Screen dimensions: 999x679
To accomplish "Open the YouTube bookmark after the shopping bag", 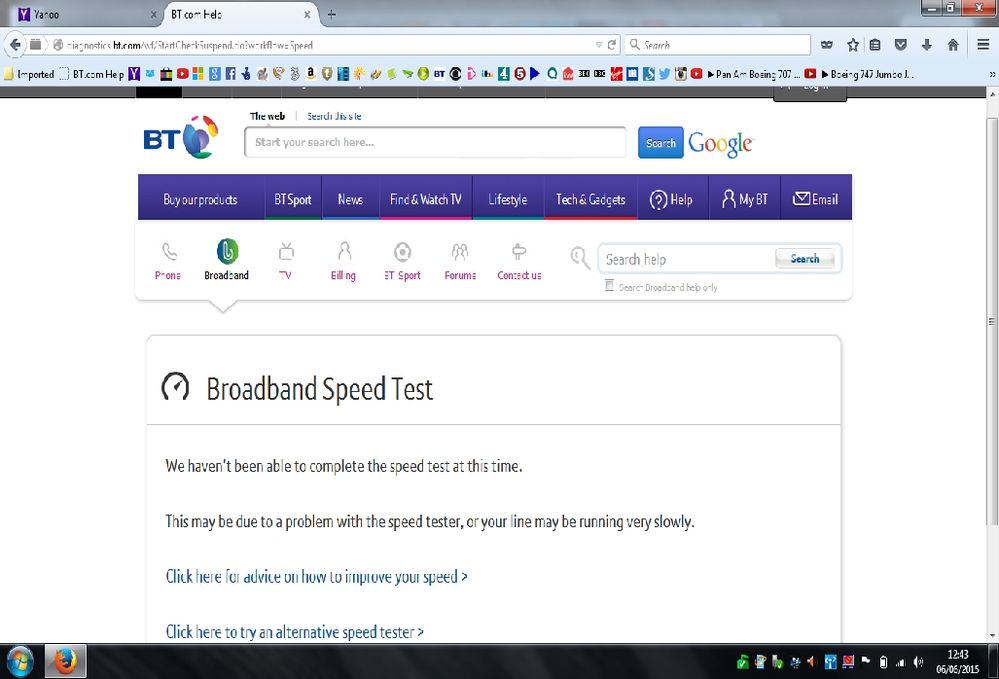I will (x=182, y=74).
